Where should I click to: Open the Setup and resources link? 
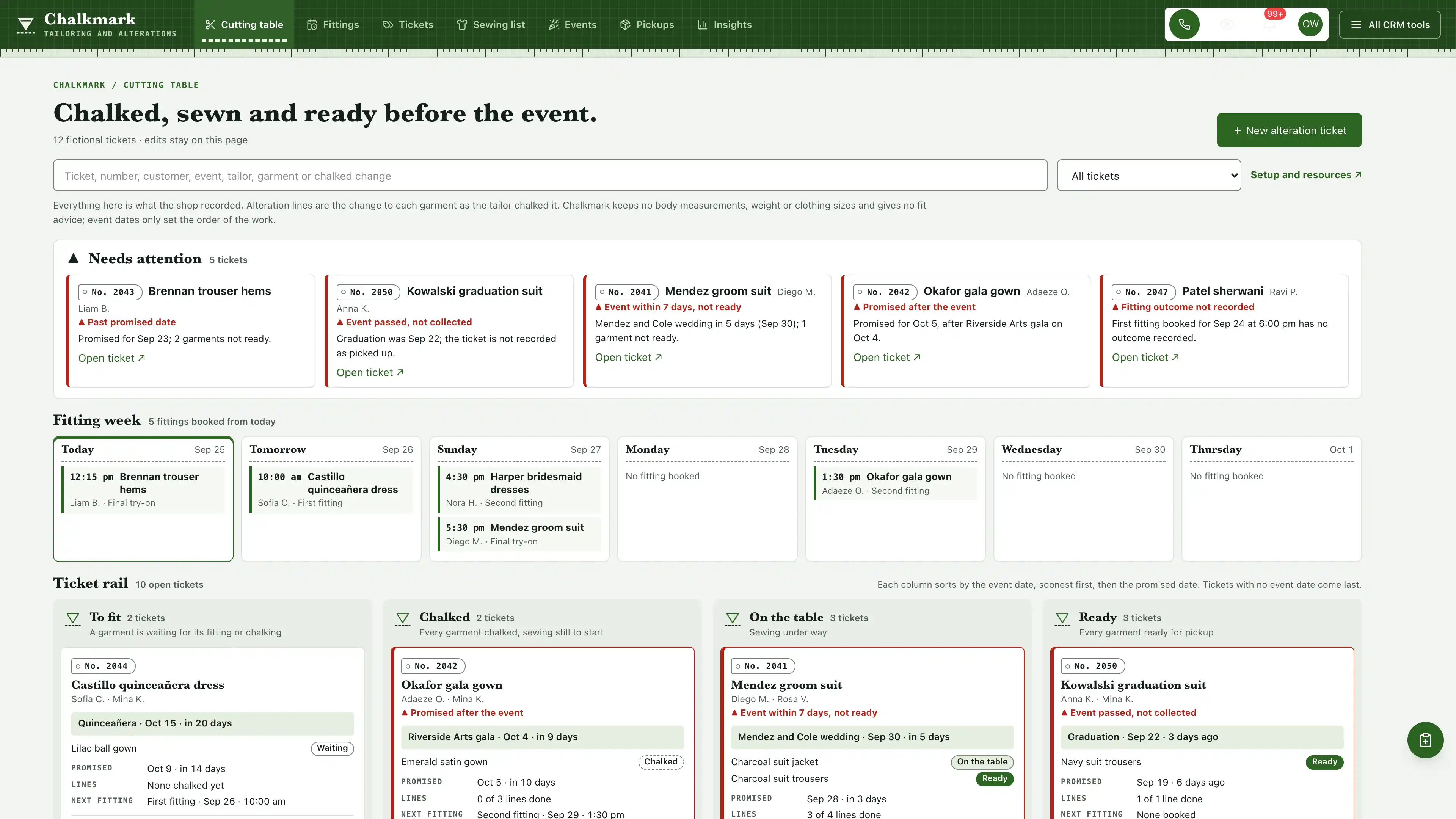(x=1305, y=175)
